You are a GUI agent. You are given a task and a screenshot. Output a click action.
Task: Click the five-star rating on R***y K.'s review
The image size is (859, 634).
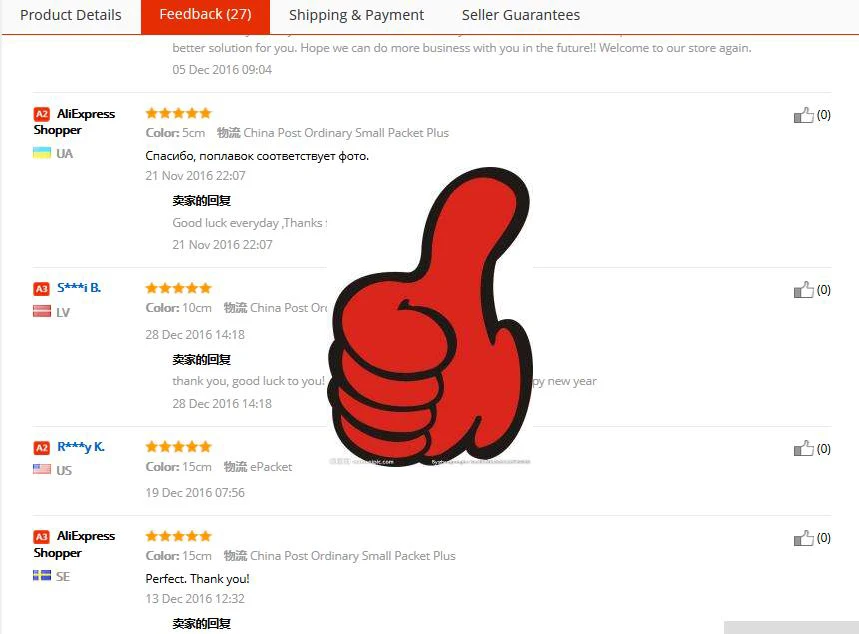coord(178,447)
